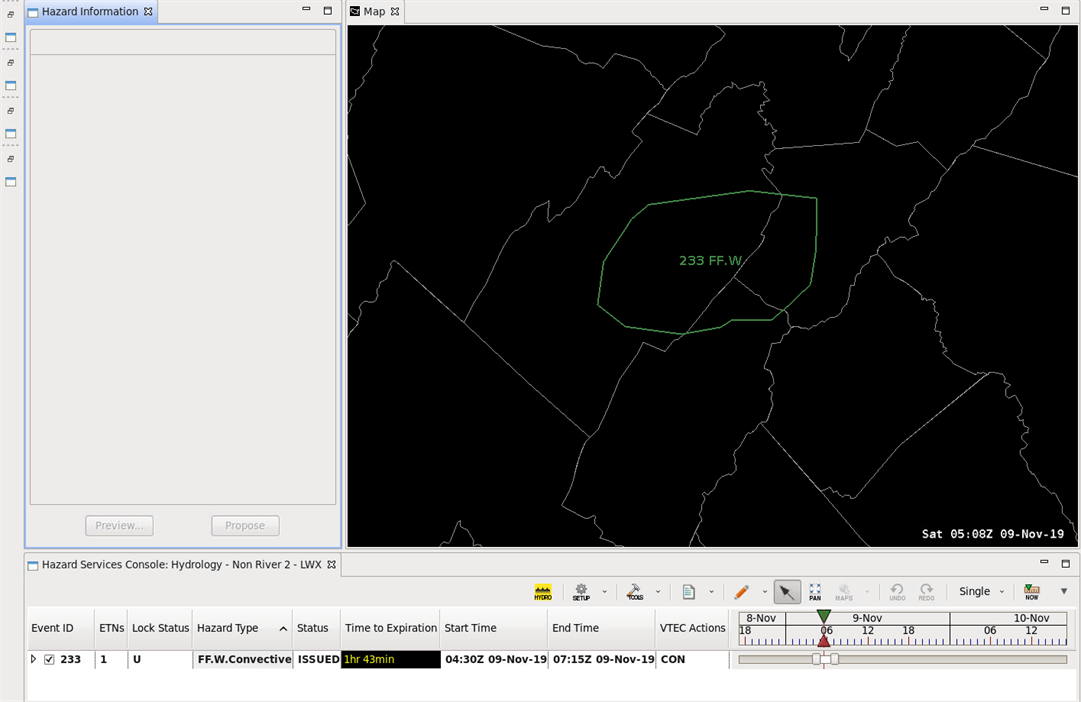
Task: Click the 10-Nov date on timeline ruler
Action: coord(1031,618)
